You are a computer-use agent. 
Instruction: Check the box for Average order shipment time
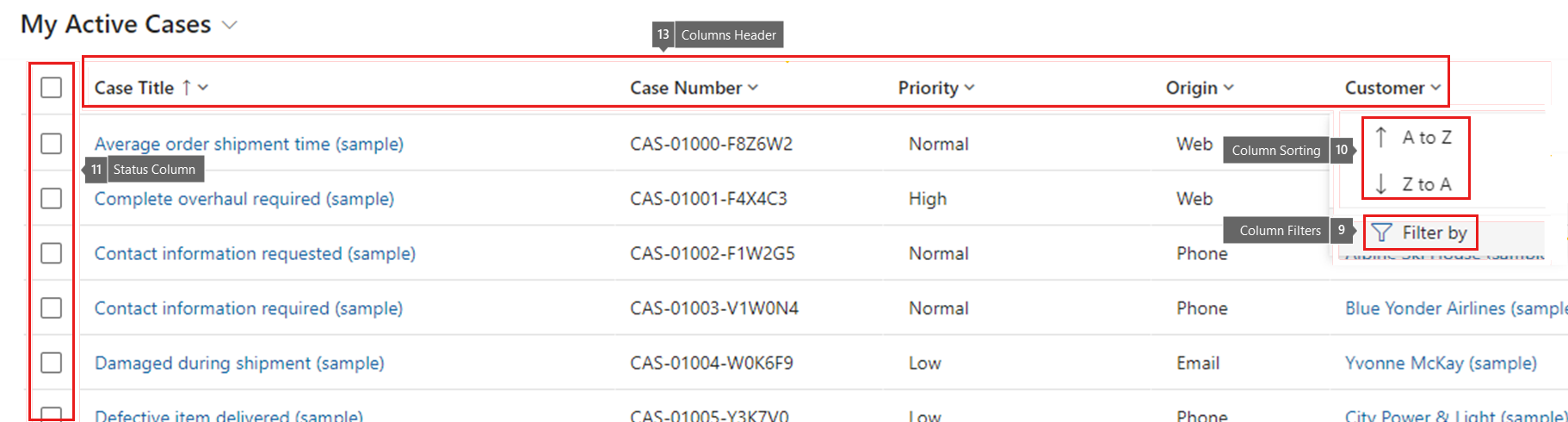coord(52,144)
